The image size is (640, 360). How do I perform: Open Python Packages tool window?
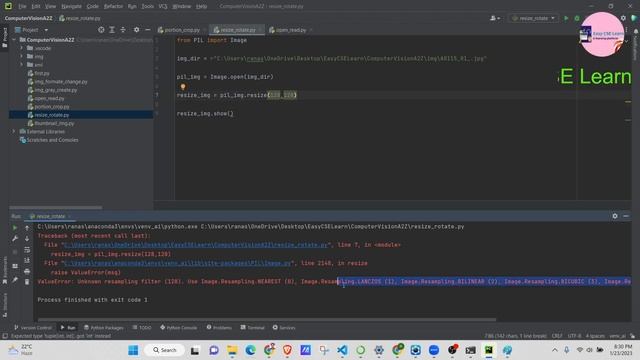(x=104, y=327)
